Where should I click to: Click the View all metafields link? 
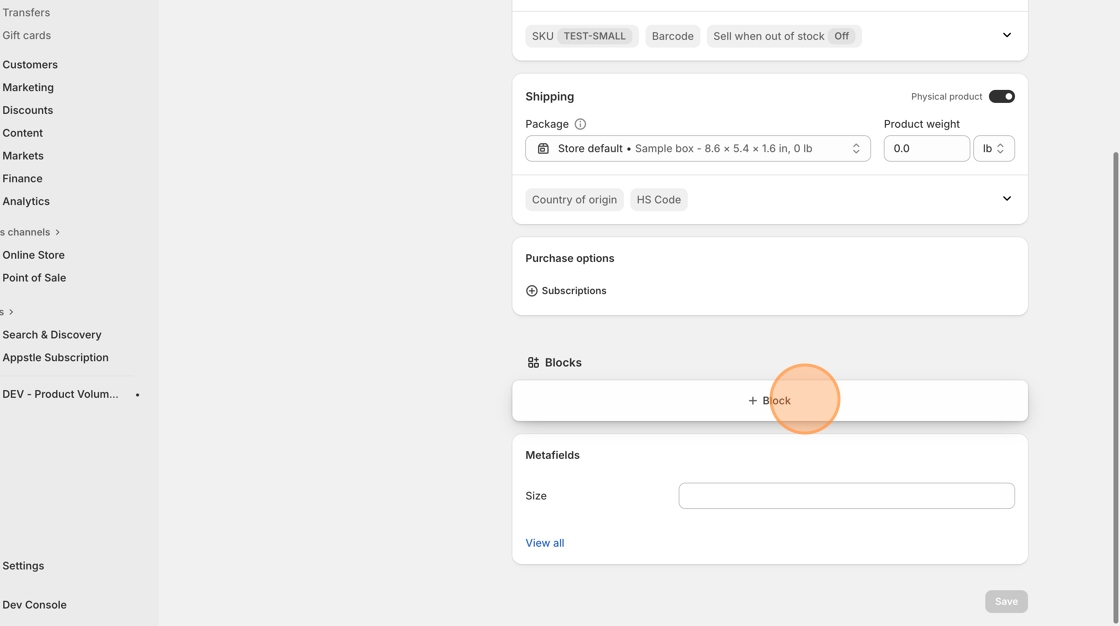tap(545, 543)
